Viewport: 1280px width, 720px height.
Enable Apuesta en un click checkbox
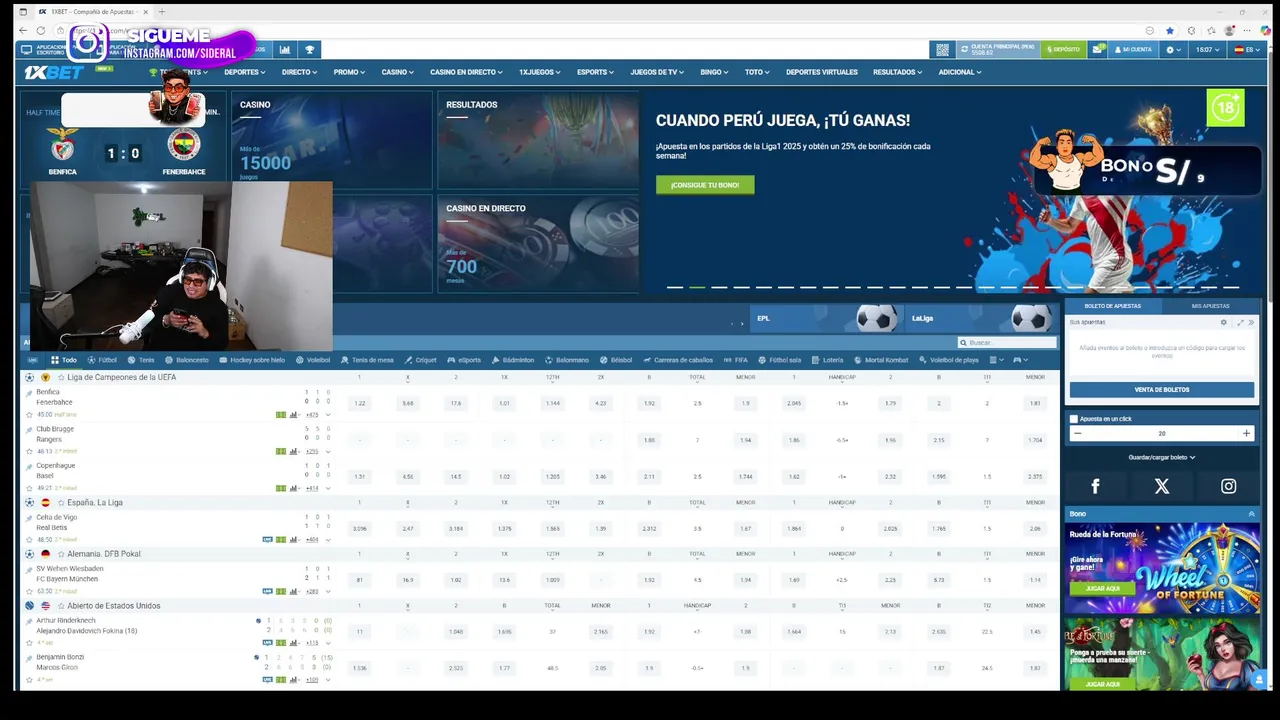click(1074, 419)
